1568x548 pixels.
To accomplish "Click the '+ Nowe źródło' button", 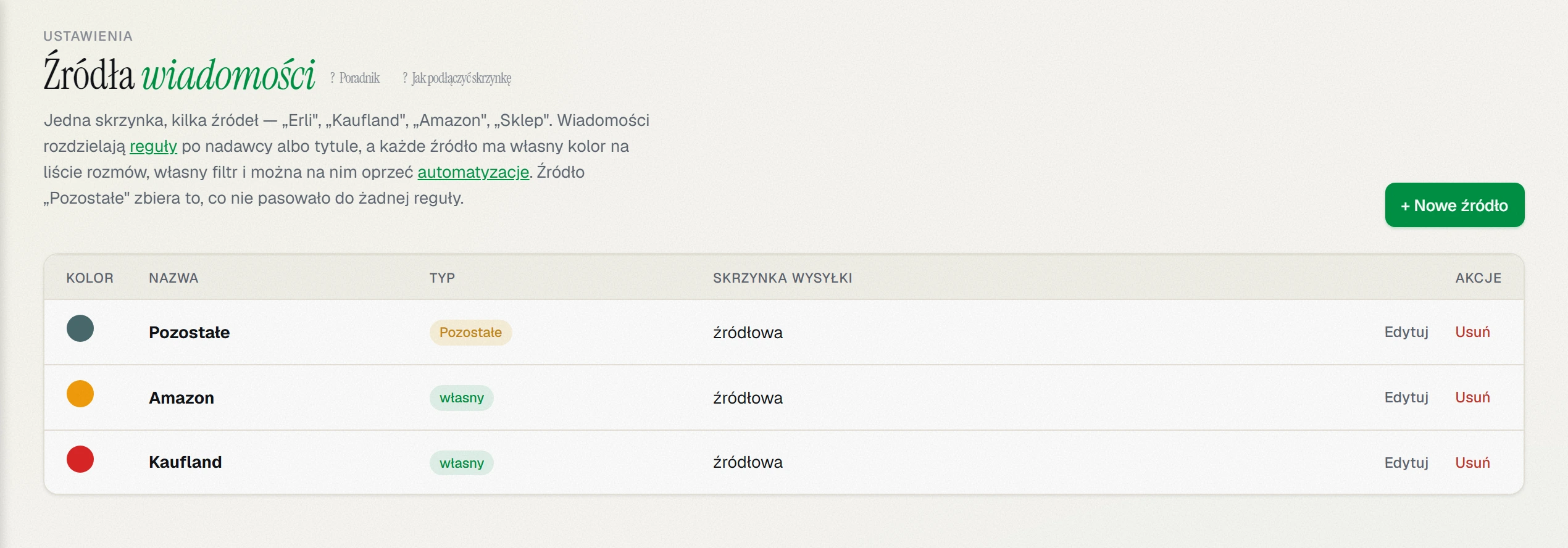I will pyautogui.click(x=1454, y=205).
